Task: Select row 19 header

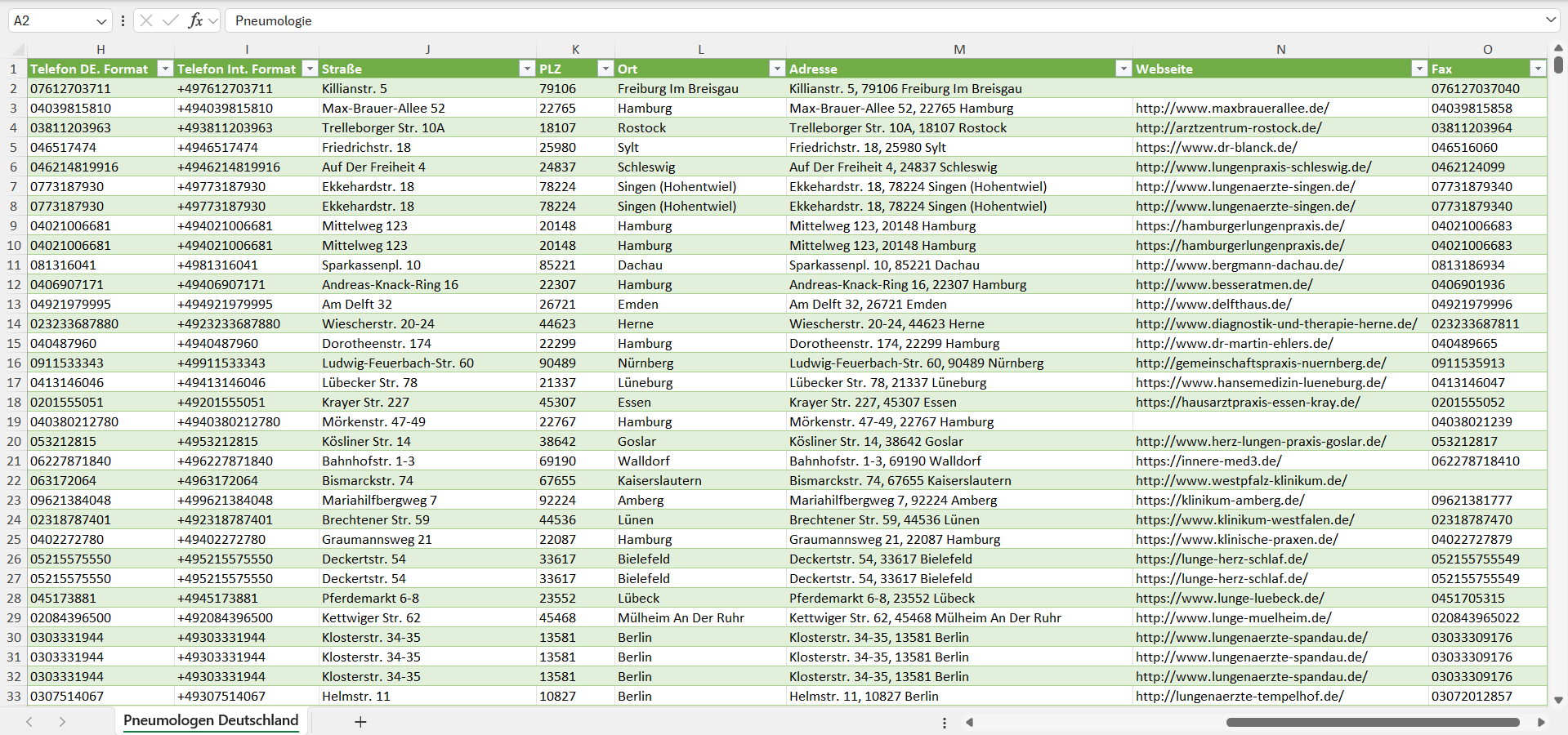Action: coord(13,421)
